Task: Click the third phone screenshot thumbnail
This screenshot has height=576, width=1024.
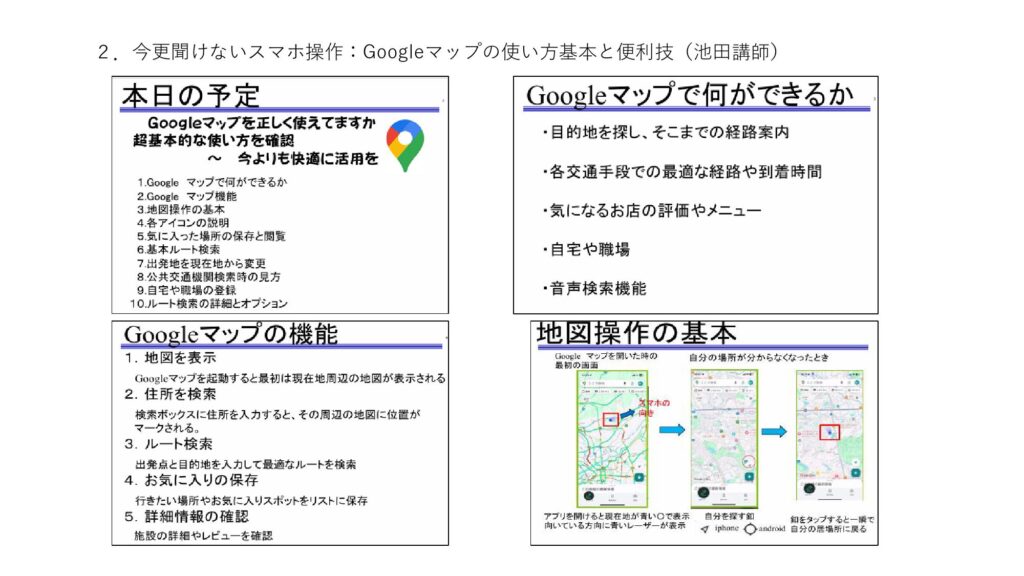Action: 829,436
